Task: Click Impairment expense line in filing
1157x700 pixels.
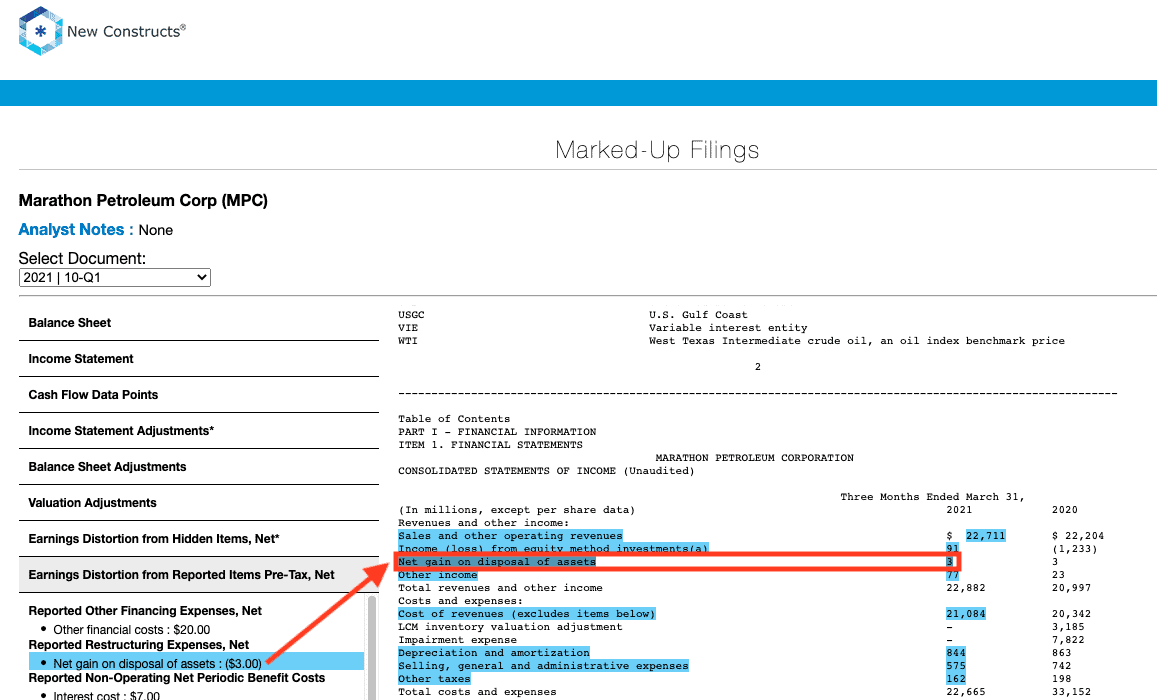Action: [x=457, y=640]
